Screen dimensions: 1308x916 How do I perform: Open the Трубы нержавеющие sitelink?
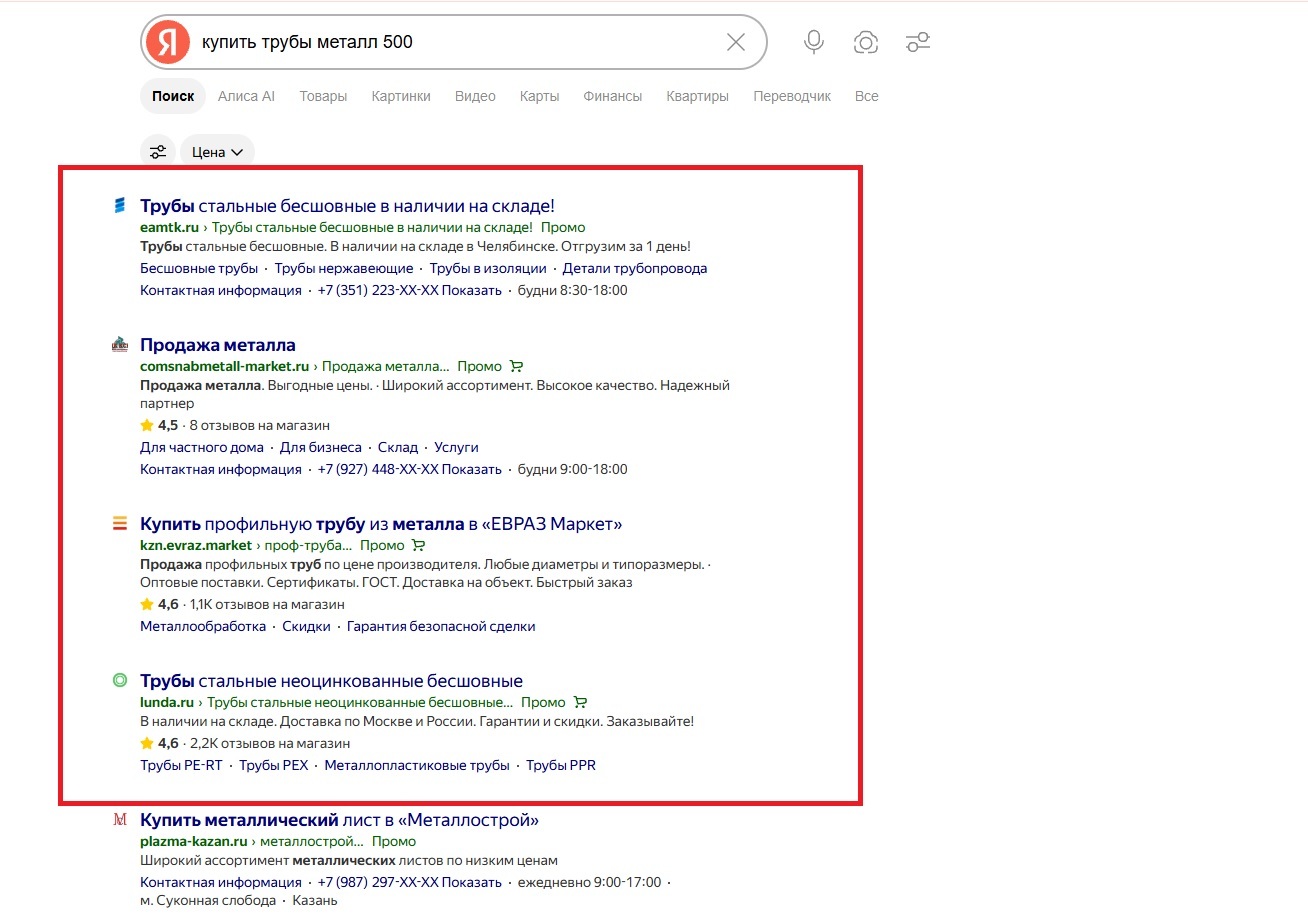344,268
